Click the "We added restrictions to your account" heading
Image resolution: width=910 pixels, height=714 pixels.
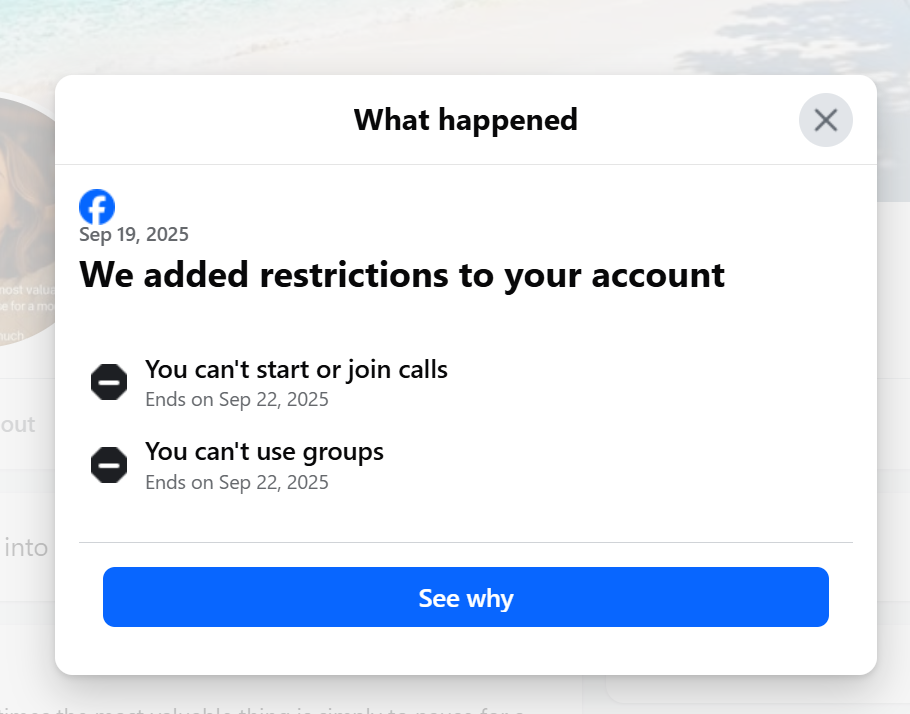tap(402, 275)
